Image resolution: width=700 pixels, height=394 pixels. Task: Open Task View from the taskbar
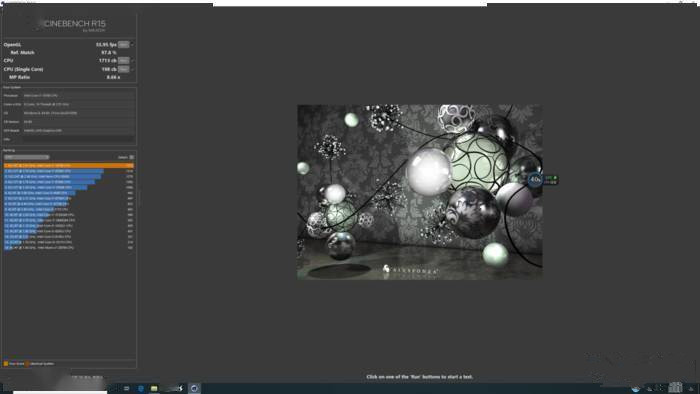click(x=127, y=388)
